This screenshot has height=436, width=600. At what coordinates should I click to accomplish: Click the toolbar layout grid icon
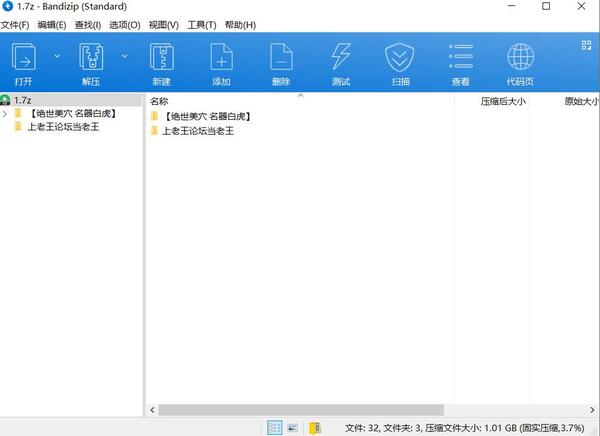[586, 45]
